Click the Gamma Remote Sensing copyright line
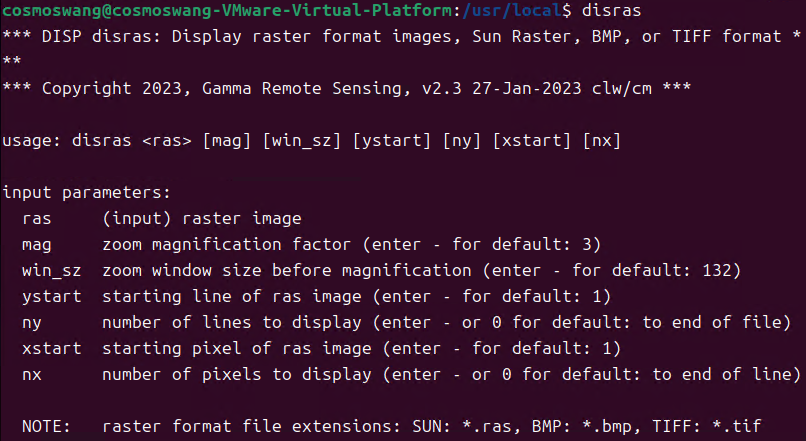 click(346, 88)
